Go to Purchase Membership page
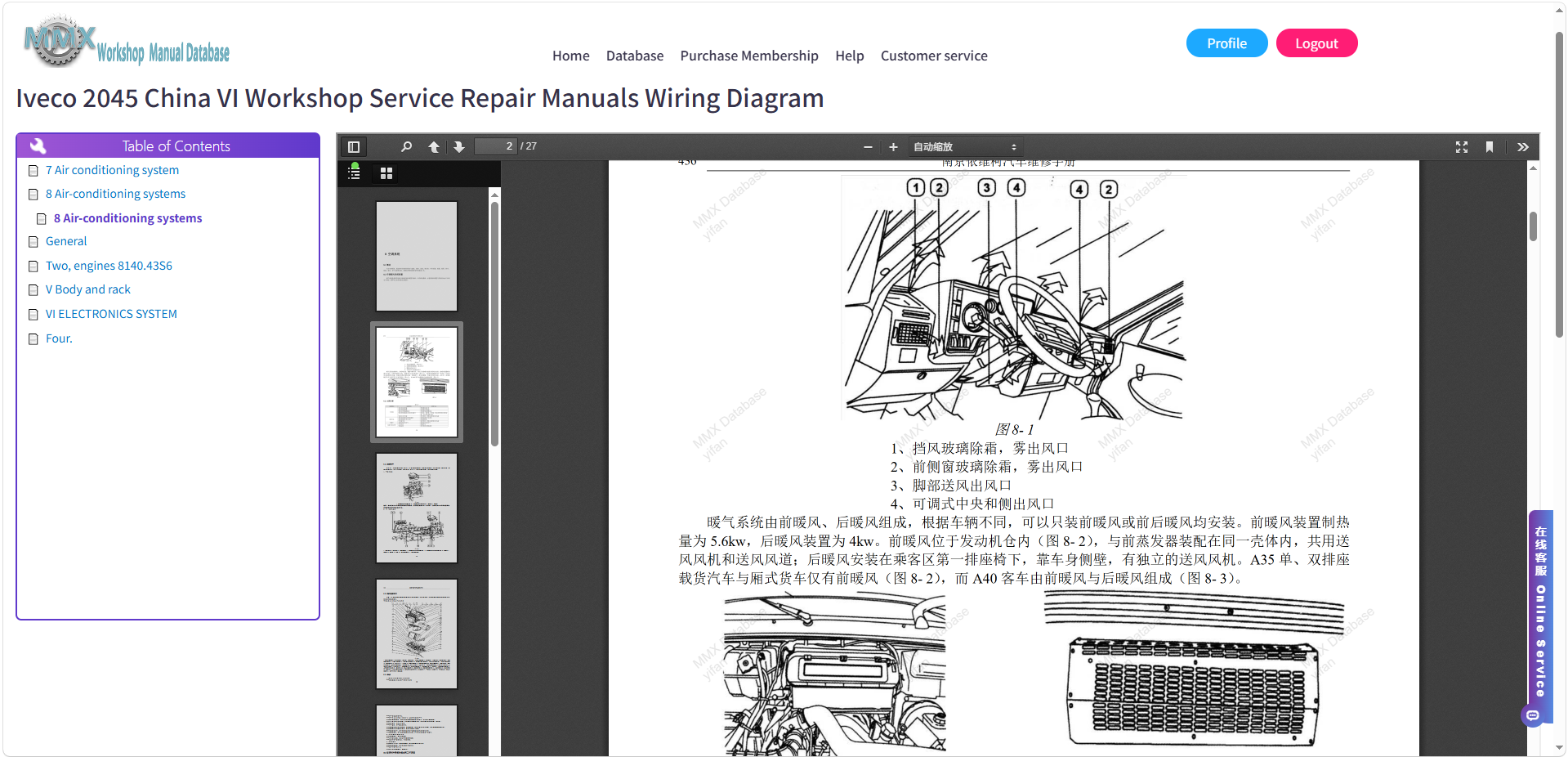Viewport: 1568px width, 757px height. coord(749,56)
